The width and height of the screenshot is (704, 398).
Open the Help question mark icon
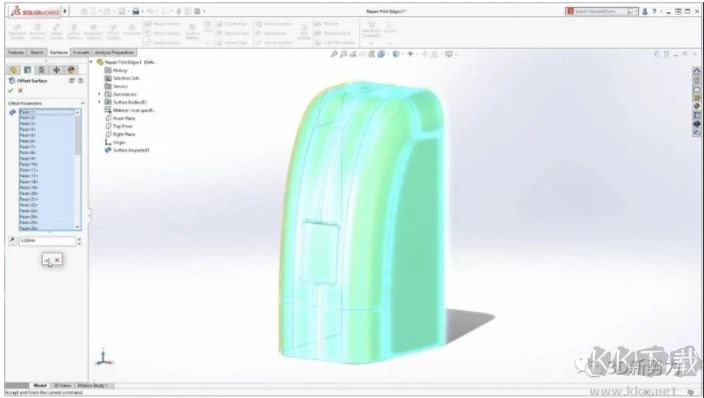click(654, 11)
